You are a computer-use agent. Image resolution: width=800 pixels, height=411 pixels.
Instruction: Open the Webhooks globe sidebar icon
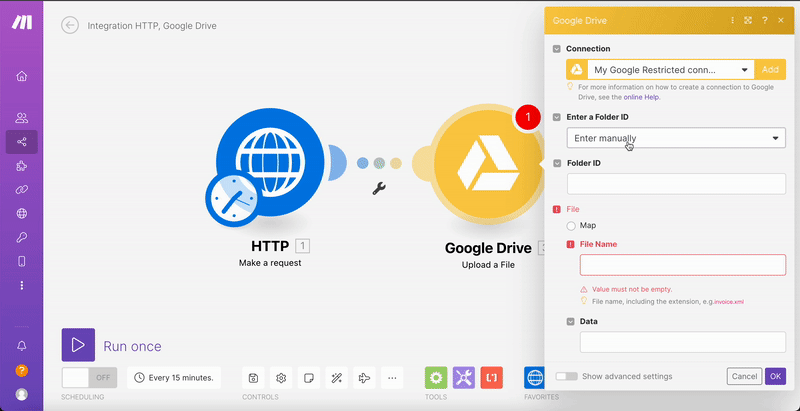click(21, 214)
